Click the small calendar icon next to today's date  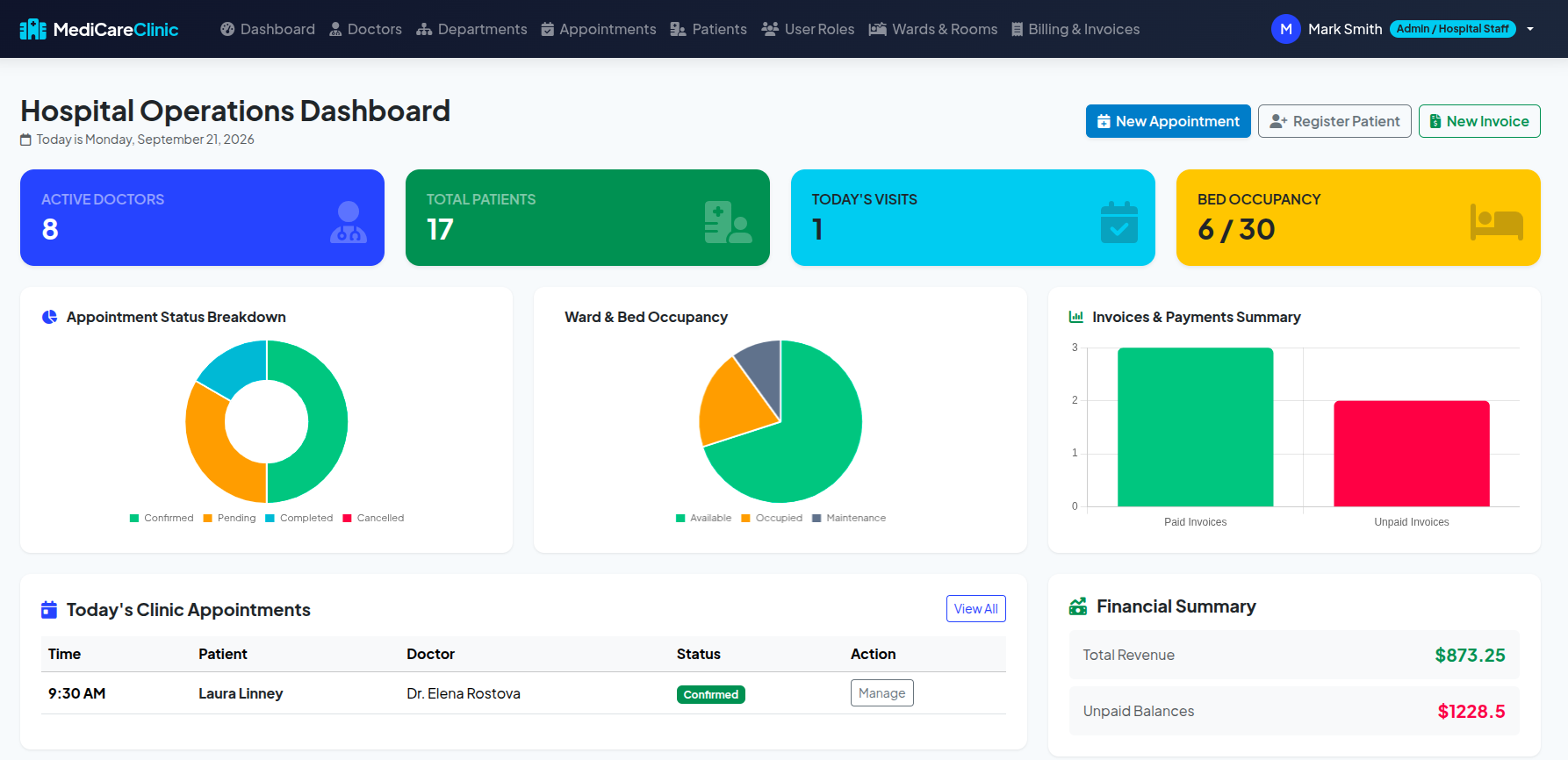(25, 140)
